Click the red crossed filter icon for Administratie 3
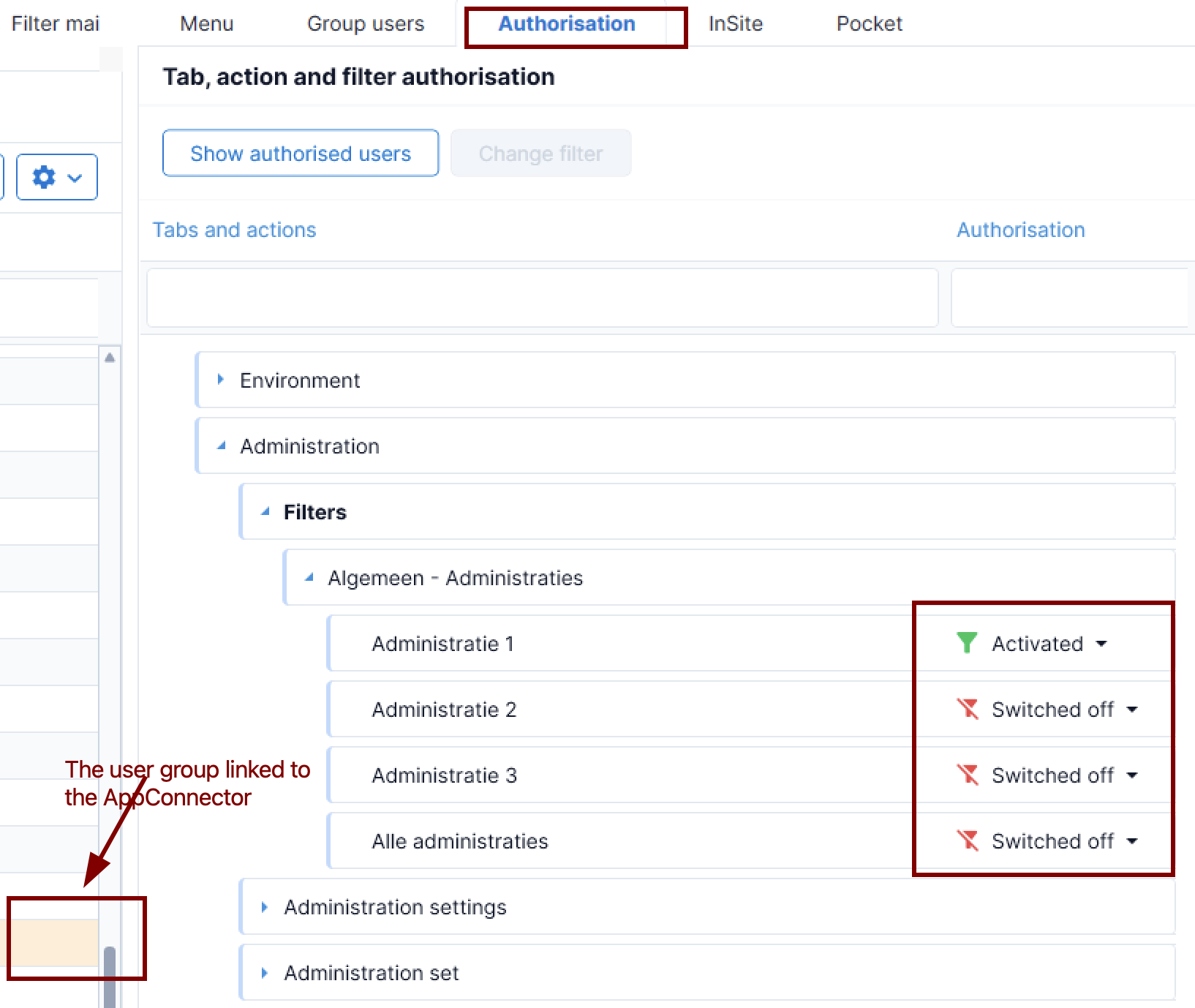 click(x=967, y=775)
